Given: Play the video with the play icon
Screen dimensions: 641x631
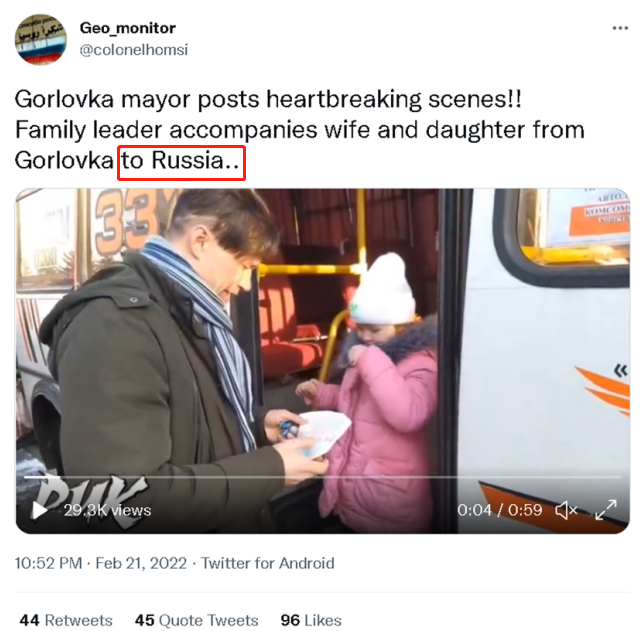Looking at the screenshot, I should [40, 510].
